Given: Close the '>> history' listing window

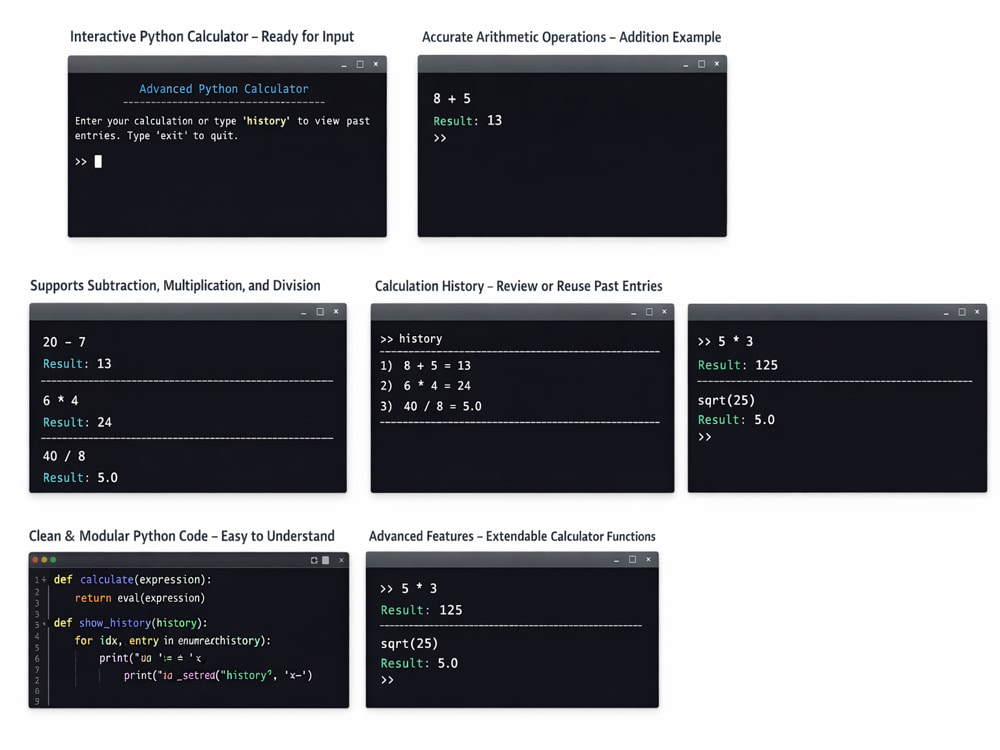Looking at the screenshot, I should tap(665, 311).
